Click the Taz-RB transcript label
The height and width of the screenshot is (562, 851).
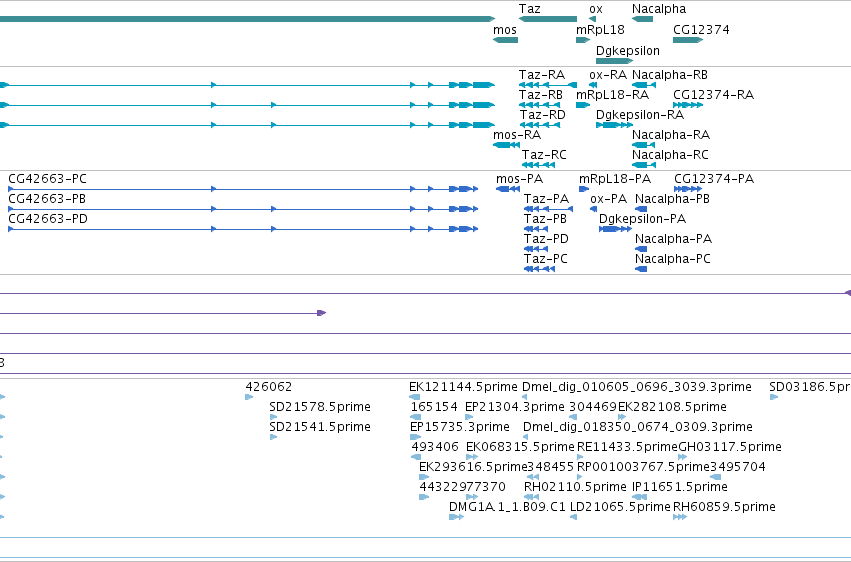541,95
